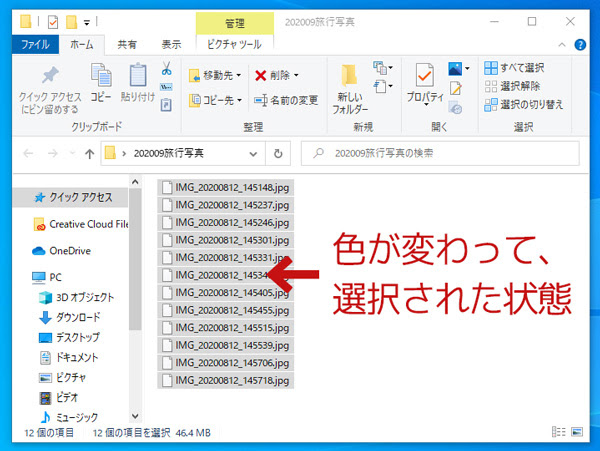Screen dimensions: 600x451
Task: Click Rename (名前の変更) in the ribbon
Action: click(286, 100)
